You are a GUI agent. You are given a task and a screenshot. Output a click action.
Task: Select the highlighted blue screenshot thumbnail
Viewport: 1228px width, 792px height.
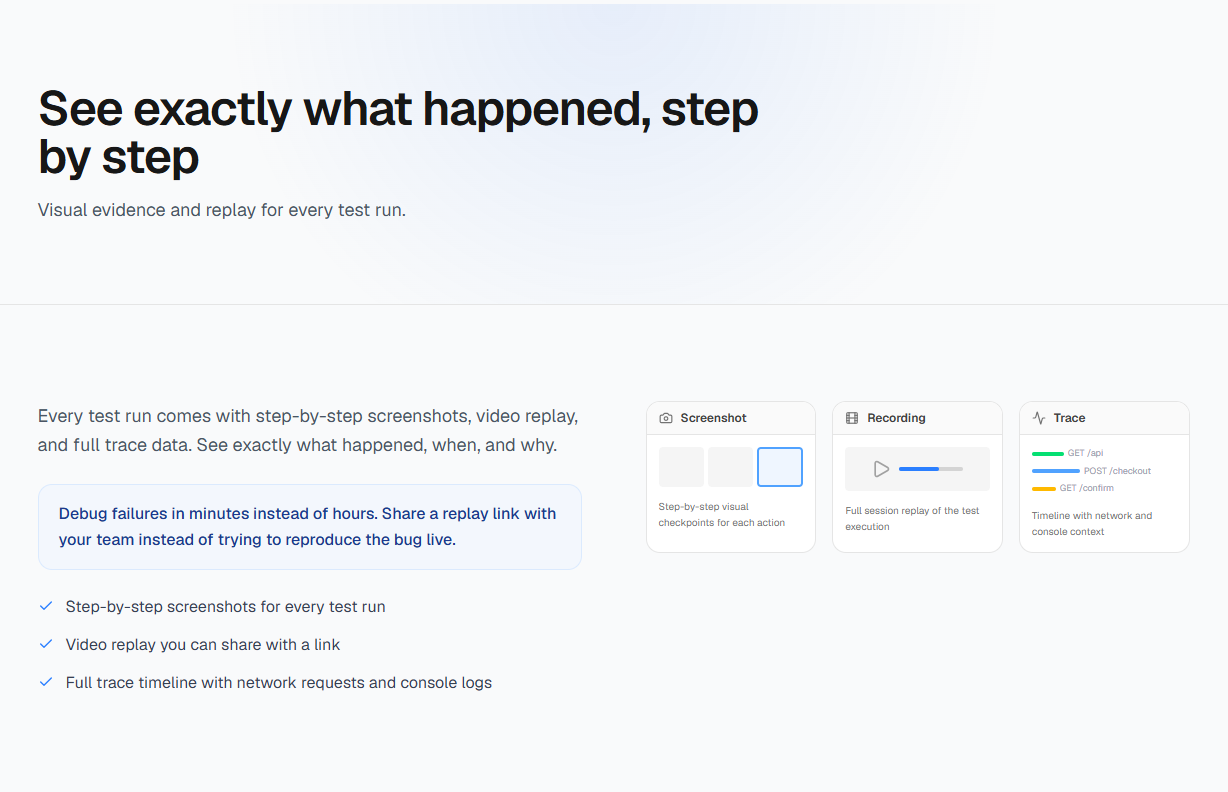780,467
